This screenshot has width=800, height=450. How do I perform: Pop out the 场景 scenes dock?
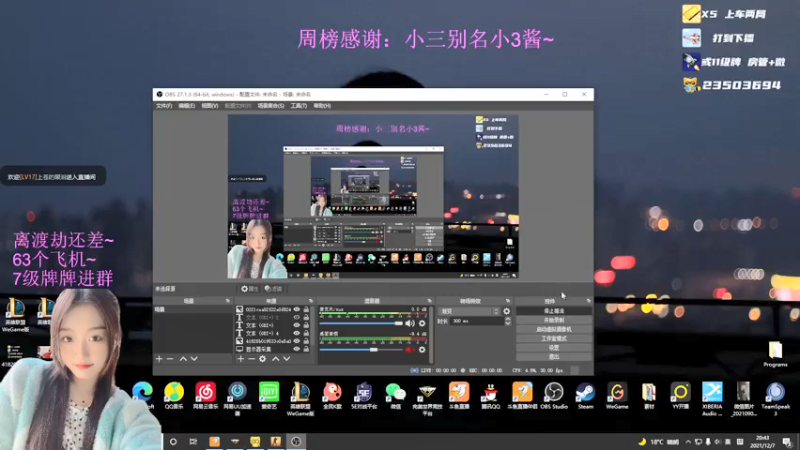pyautogui.click(x=228, y=301)
